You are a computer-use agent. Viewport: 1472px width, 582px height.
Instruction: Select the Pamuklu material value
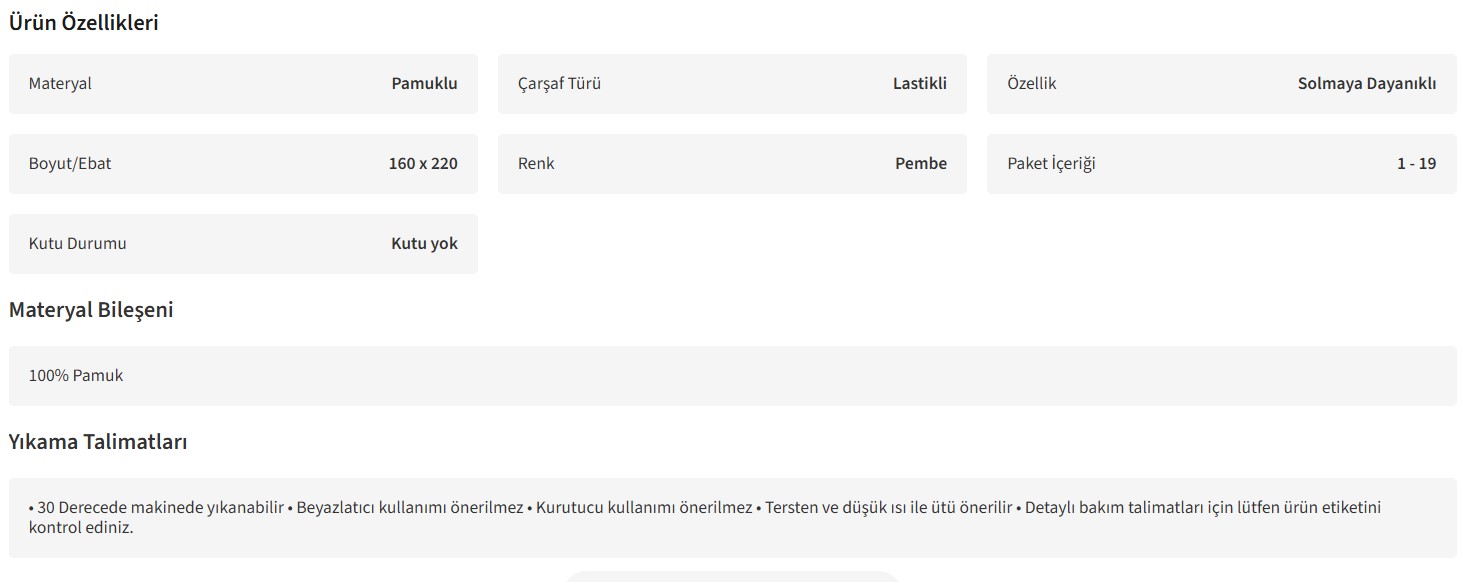pos(424,84)
